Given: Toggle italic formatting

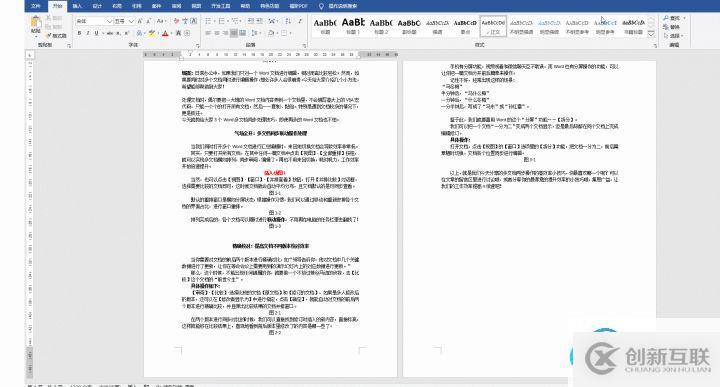Looking at the screenshot, I should 88,34.
